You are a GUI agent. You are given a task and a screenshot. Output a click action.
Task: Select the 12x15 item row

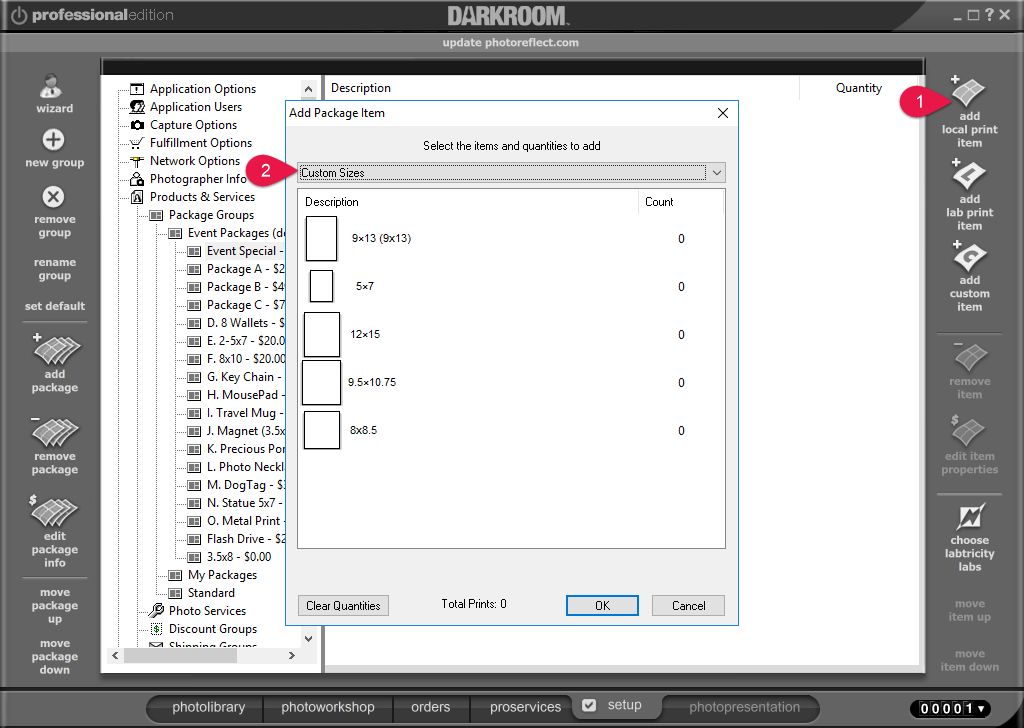click(x=511, y=334)
